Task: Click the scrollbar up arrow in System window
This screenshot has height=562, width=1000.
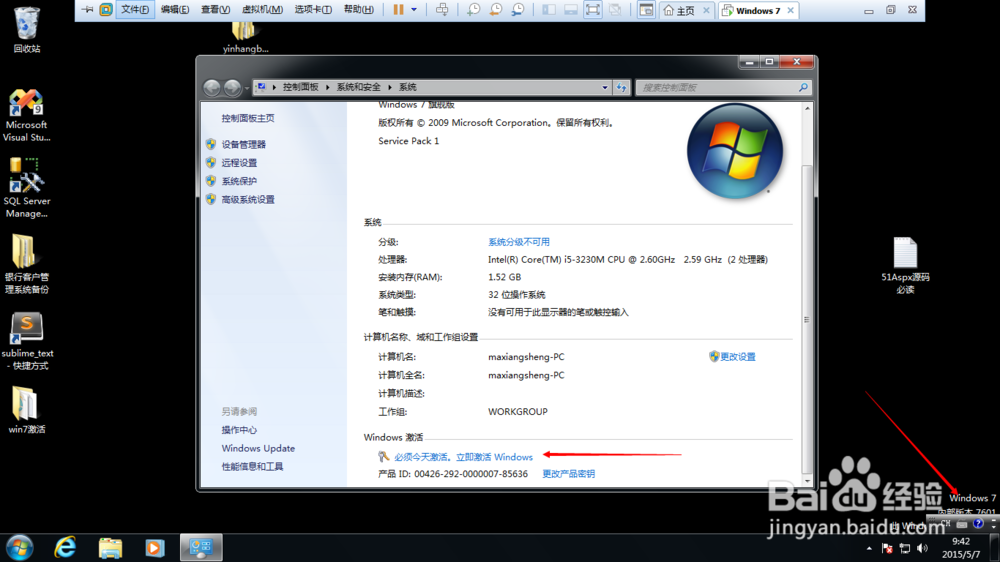Action: click(x=807, y=108)
